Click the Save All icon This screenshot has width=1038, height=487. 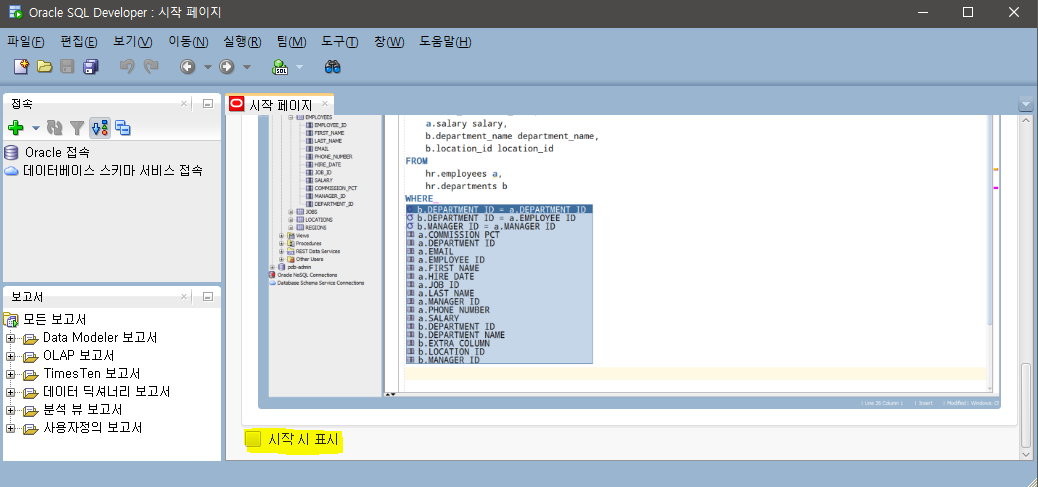tap(91, 67)
